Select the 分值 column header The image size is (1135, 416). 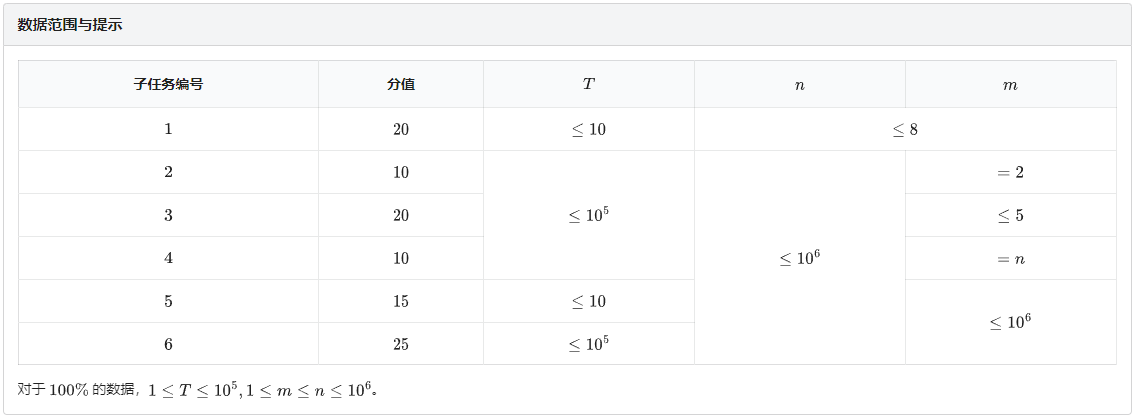[401, 84]
